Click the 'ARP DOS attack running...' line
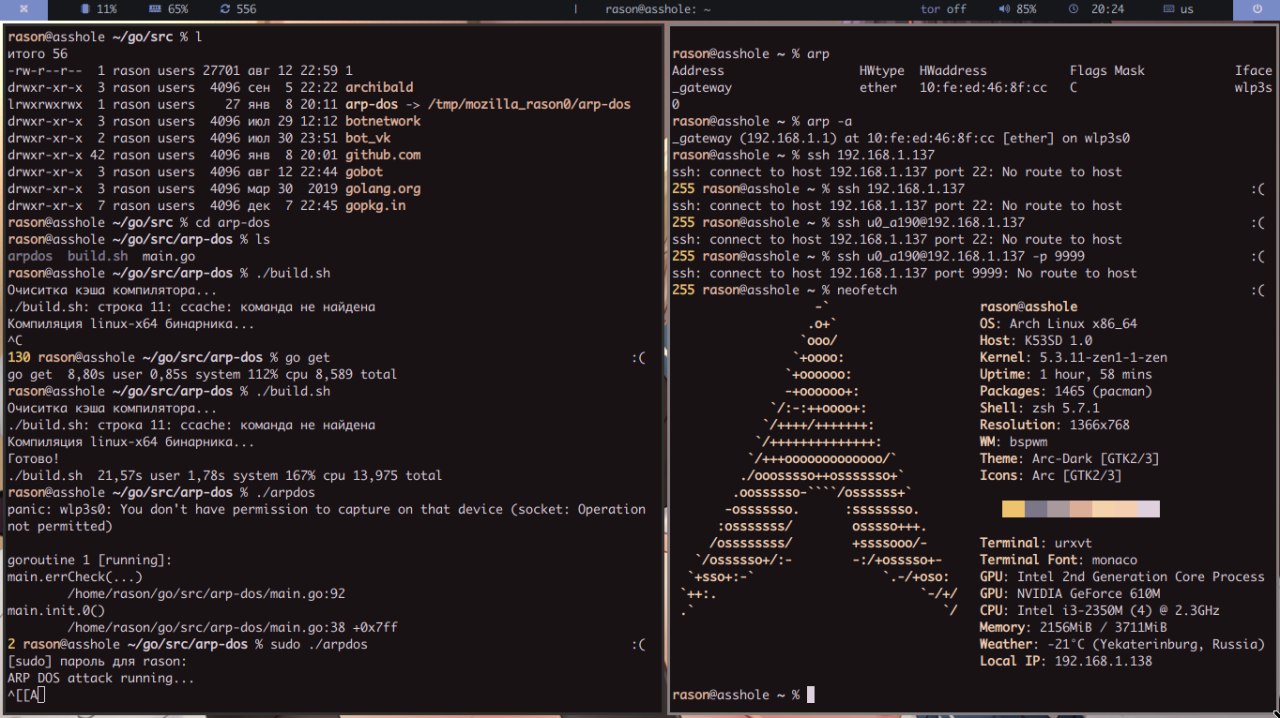This screenshot has height=718, width=1280. (101, 678)
